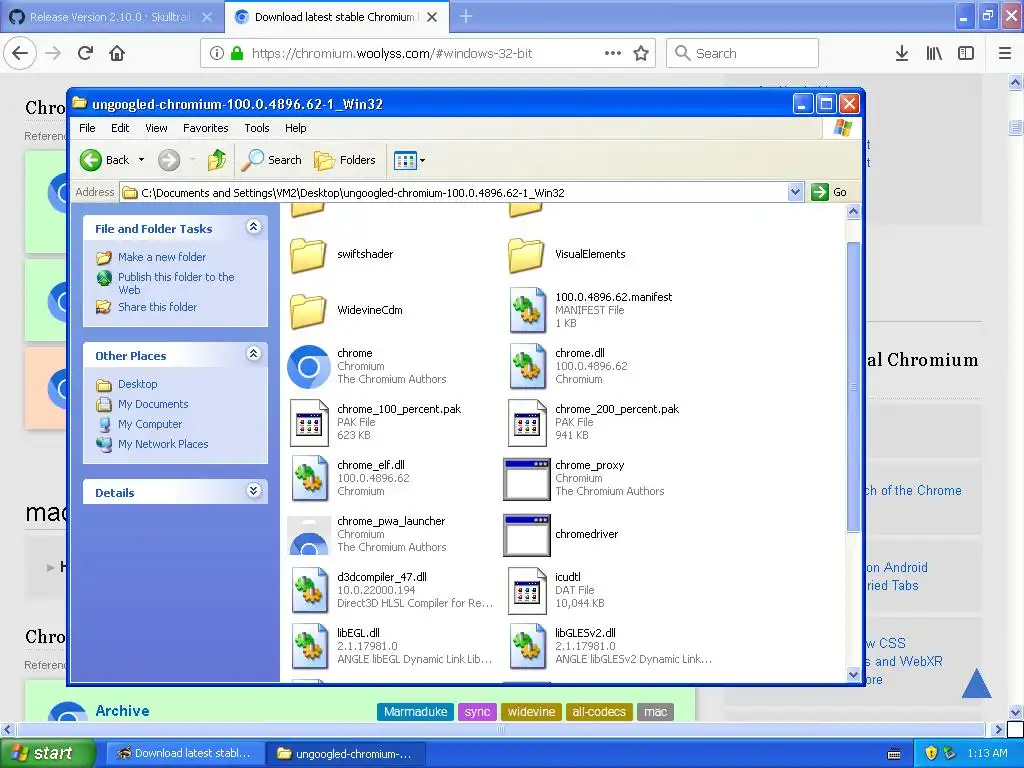This screenshot has width=1024, height=768.
Task: Open the Help menu
Action: tap(295, 128)
